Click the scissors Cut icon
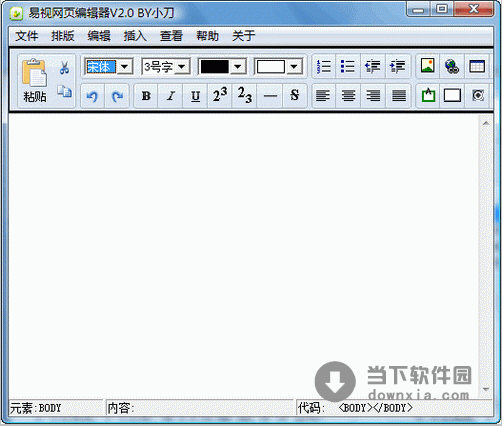The height and width of the screenshot is (426, 502). click(x=64, y=68)
